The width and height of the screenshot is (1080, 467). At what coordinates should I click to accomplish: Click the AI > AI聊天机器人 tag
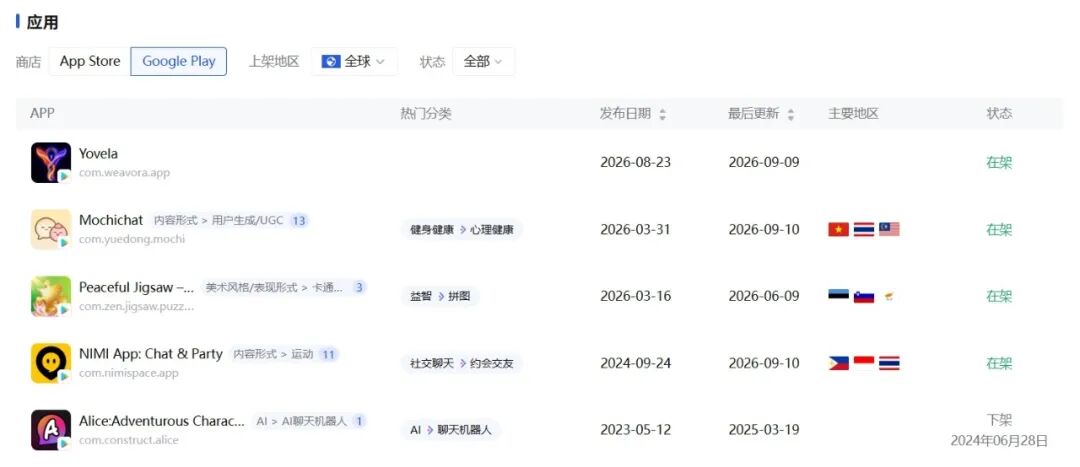[x=302, y=421]
